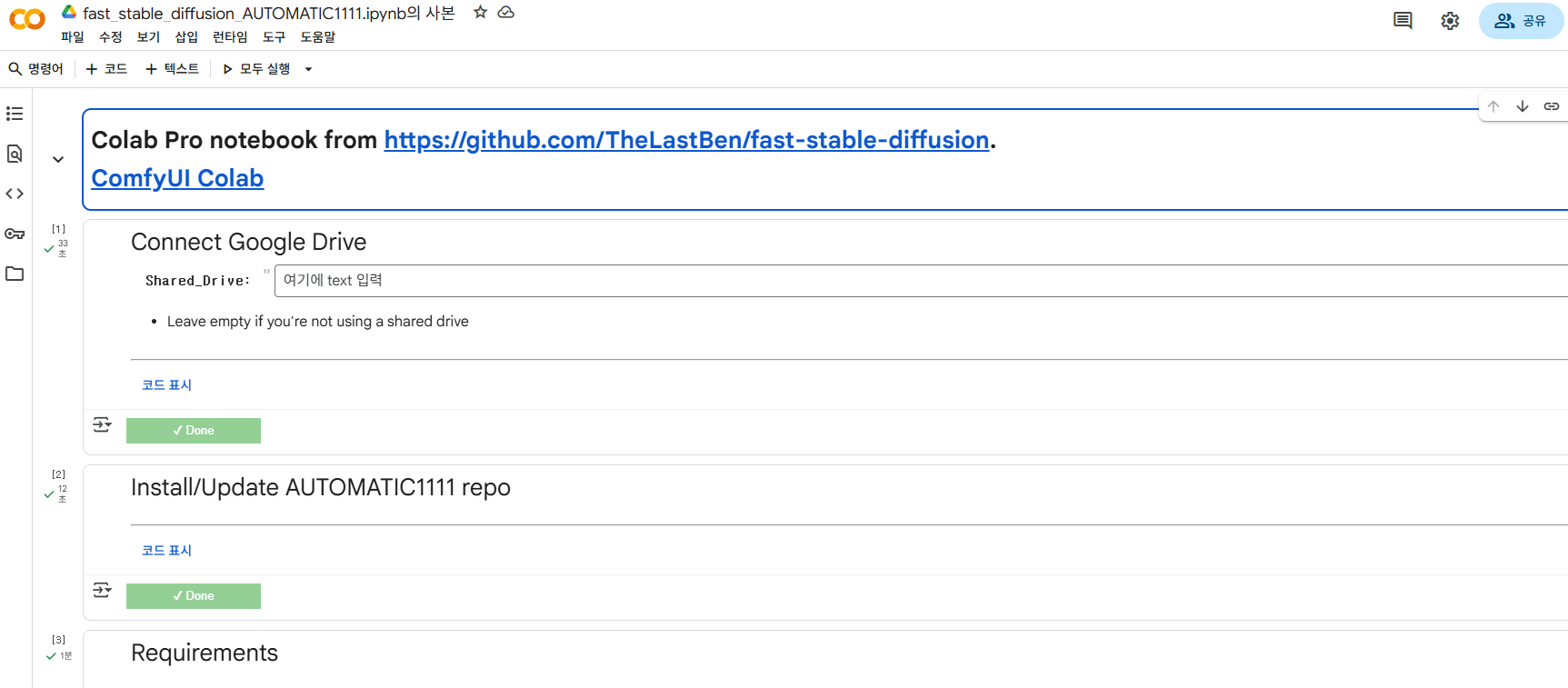Image resolution: width=1568 pixels, height=688 pixels.
Task: Copy link to cell icon
Action: (x=1552, y=106)
